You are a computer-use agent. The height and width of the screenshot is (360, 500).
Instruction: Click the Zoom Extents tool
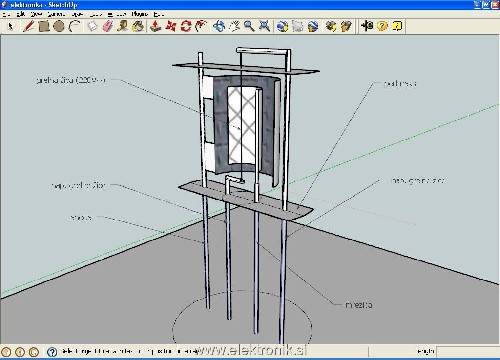pos(265,26)
